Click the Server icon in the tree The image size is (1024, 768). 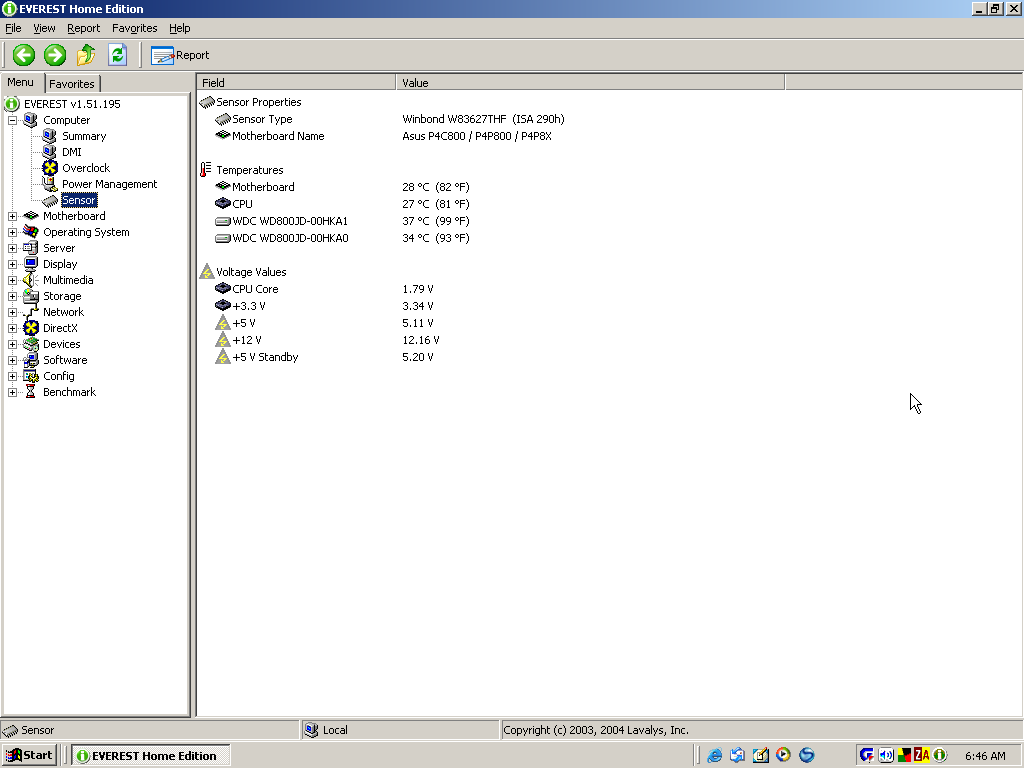pyautogui.click(x=31, y=248)
